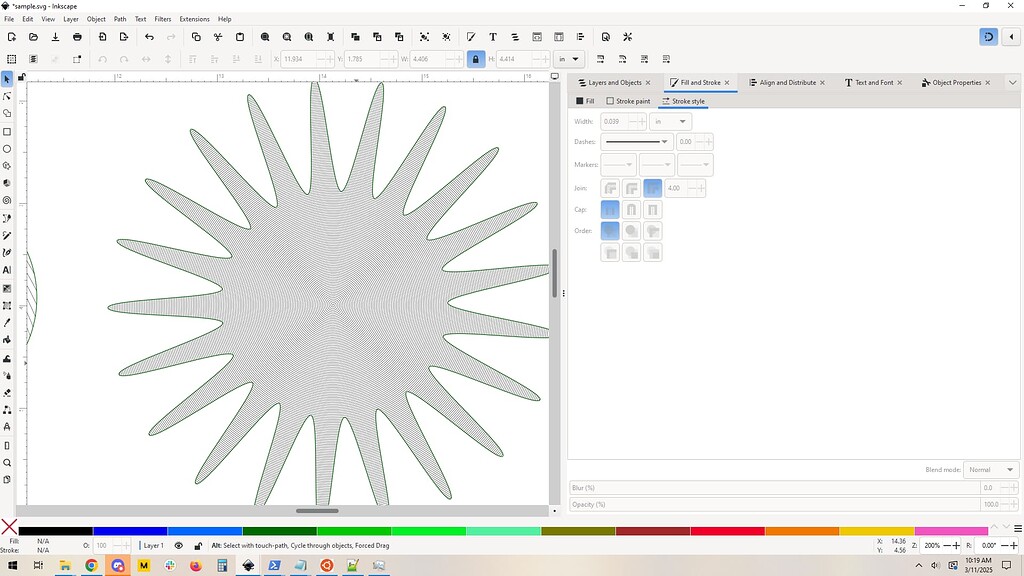Click the zoom percentage field
The image size is (1024, 576).
point(932,545)
